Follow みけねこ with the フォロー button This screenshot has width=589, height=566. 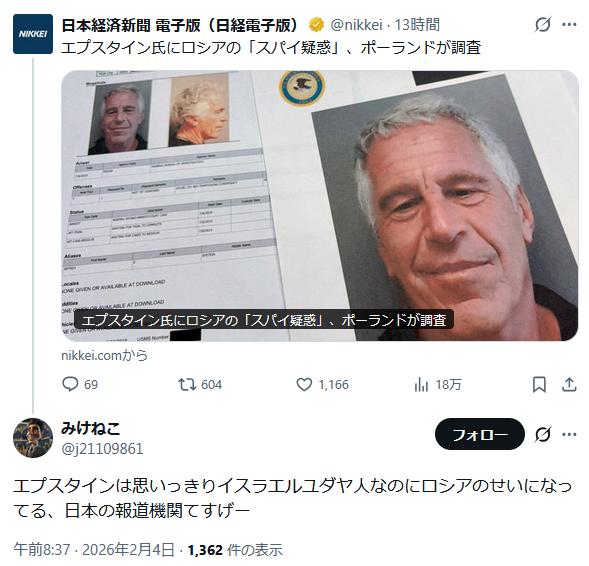click(x=480, y=434)
